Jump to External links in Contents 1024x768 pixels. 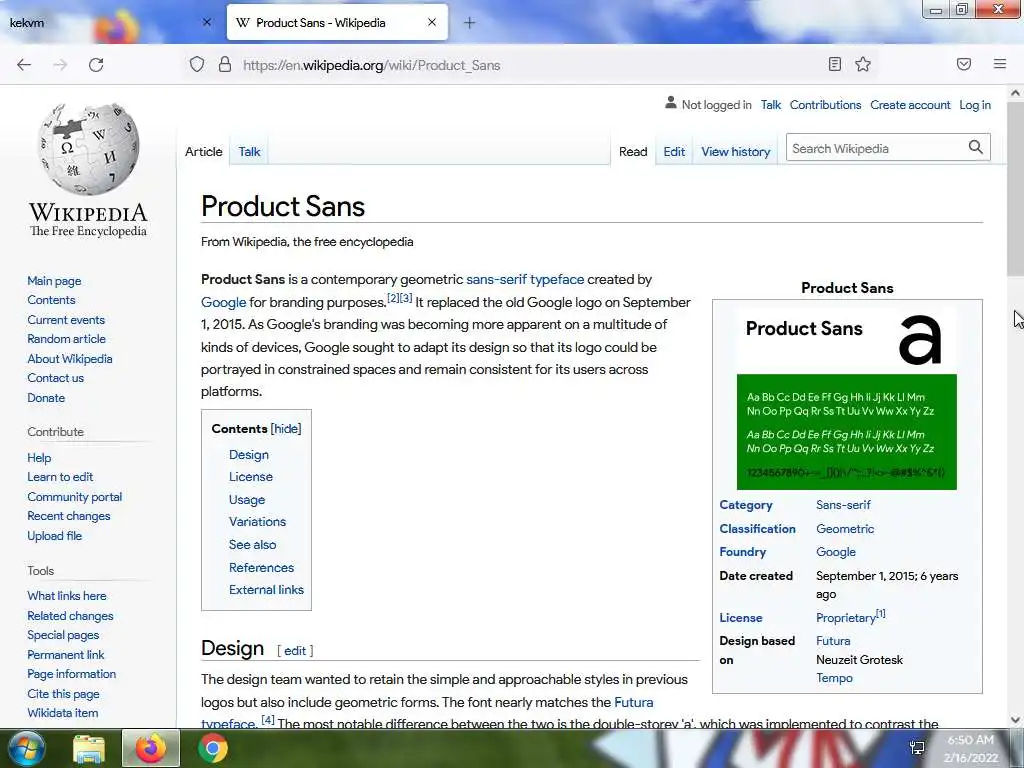[x=266, y=590]
